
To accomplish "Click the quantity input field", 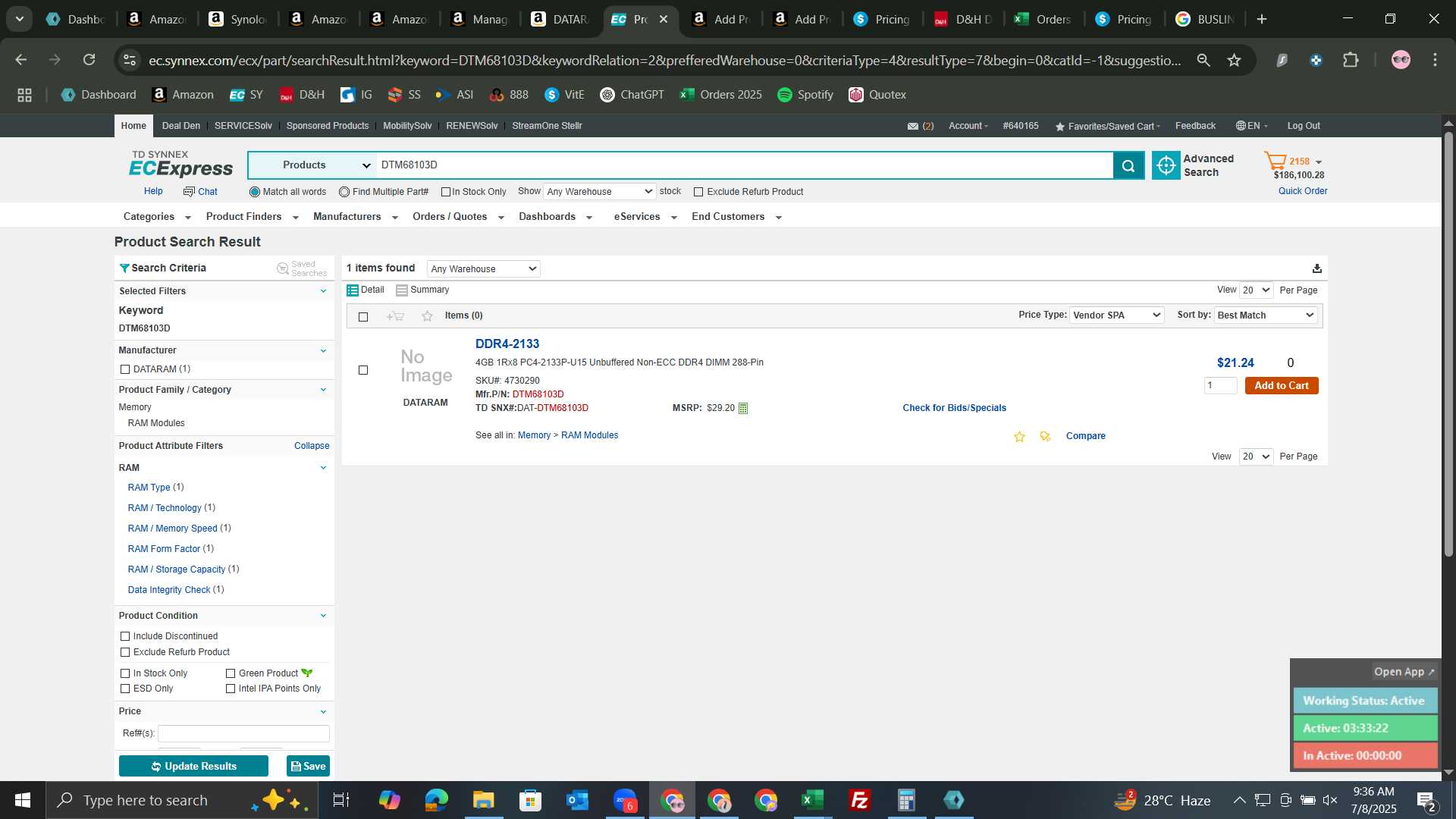I will coord(1220,386).
